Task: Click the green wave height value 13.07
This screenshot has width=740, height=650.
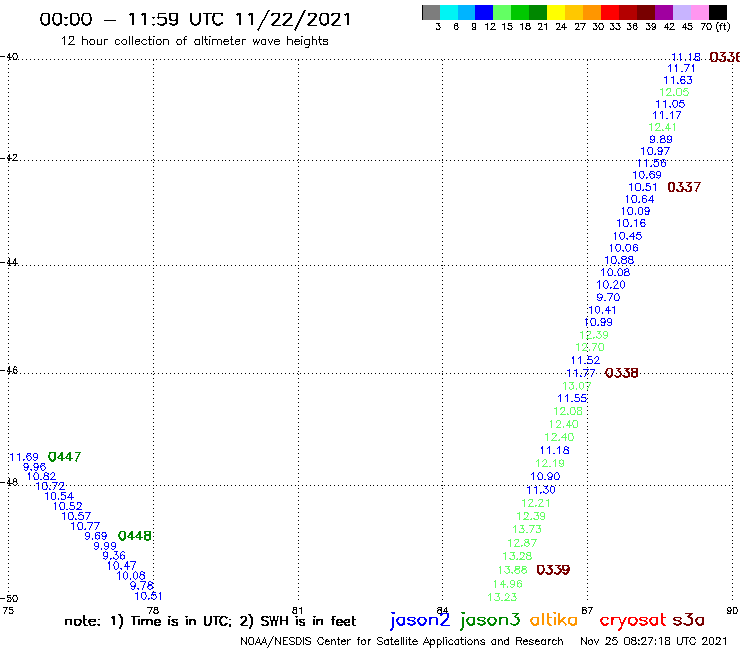Action: (x=576, y=386)
